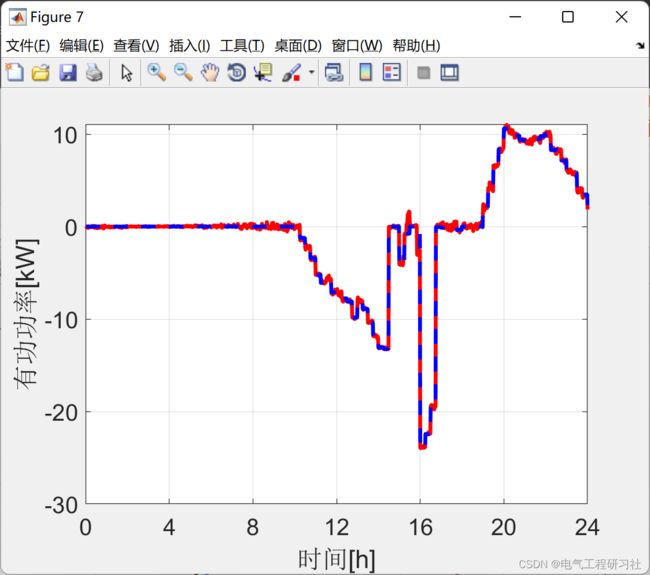Click the curve's peak near hour 20

point(506,126)
